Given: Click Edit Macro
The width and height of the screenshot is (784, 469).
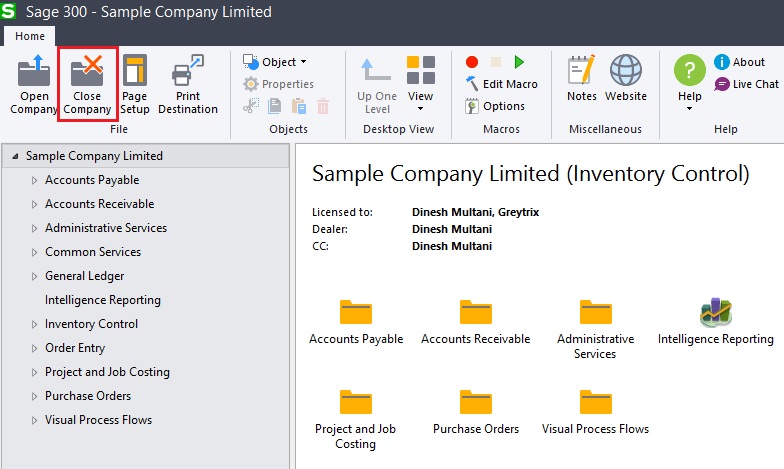Looking at the screenshot, I should click(x=502, y=84).
